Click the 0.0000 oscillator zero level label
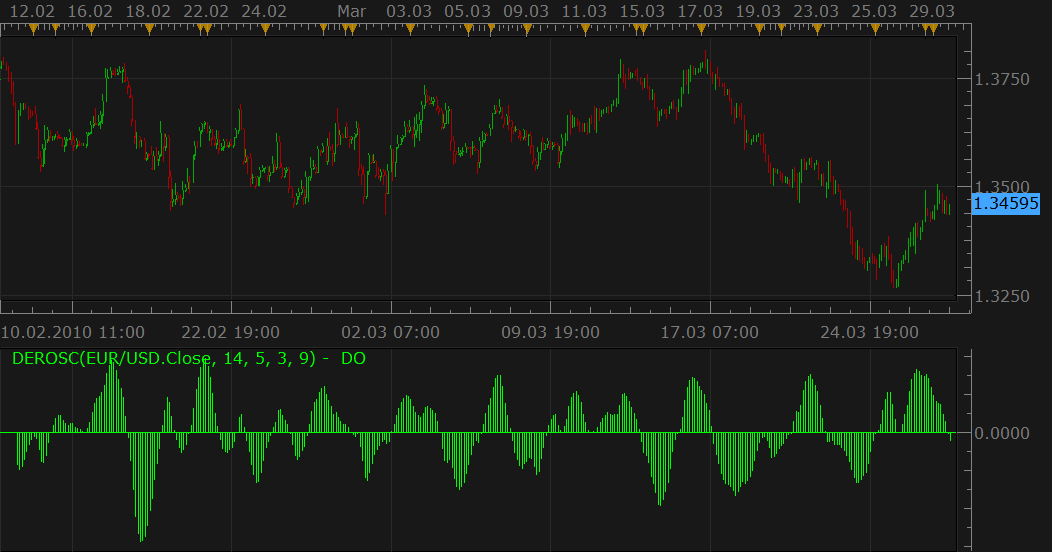Screen dimensions: 1052x552 pyautogui.click(x=1002, y=433)
